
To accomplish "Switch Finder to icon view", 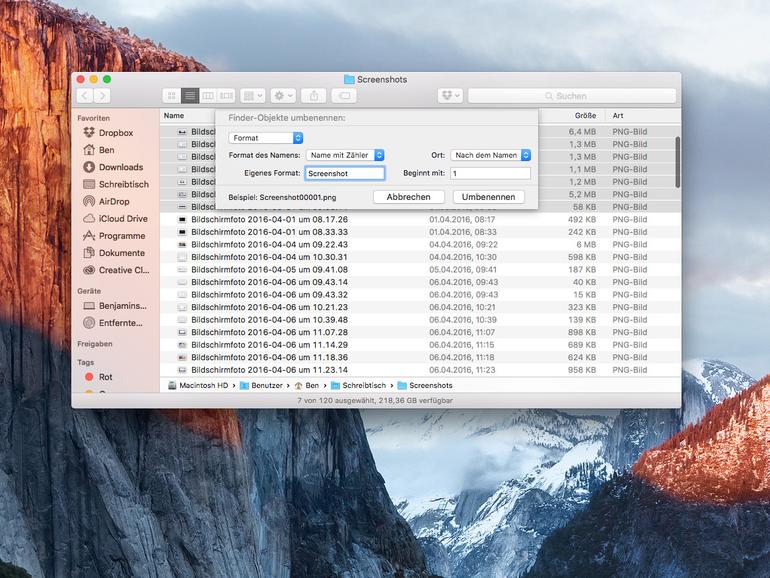I will click(171, 96).
